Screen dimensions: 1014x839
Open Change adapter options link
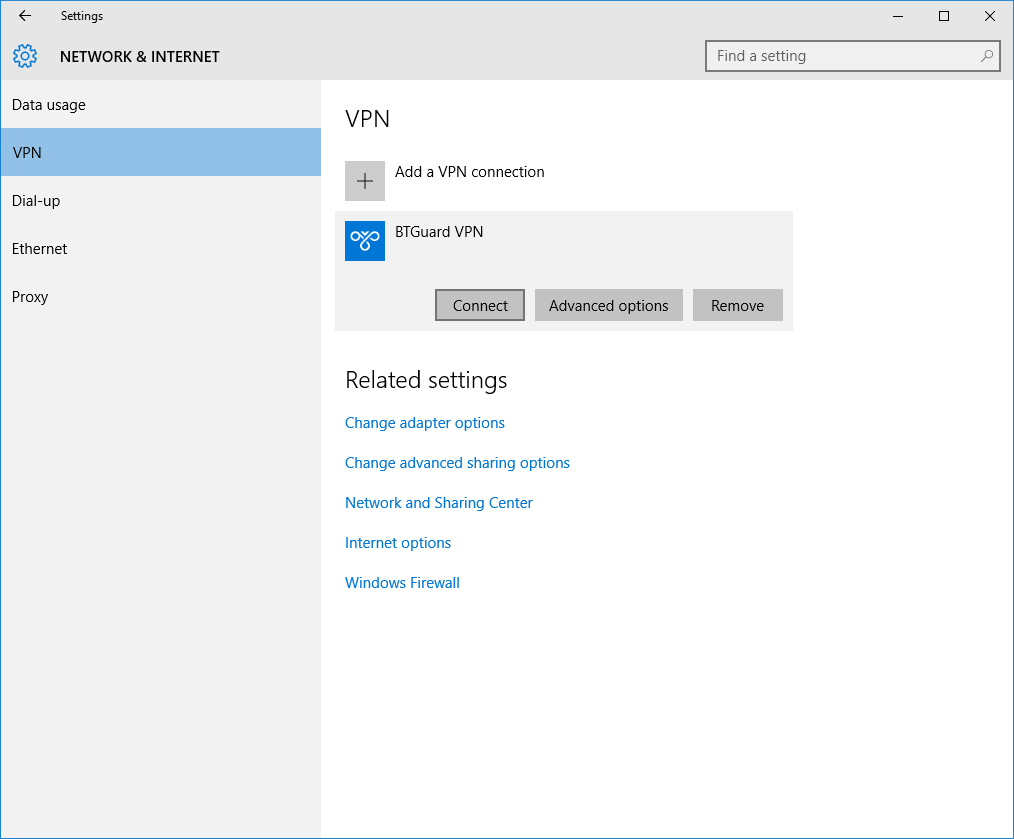[x=425, y=423]
